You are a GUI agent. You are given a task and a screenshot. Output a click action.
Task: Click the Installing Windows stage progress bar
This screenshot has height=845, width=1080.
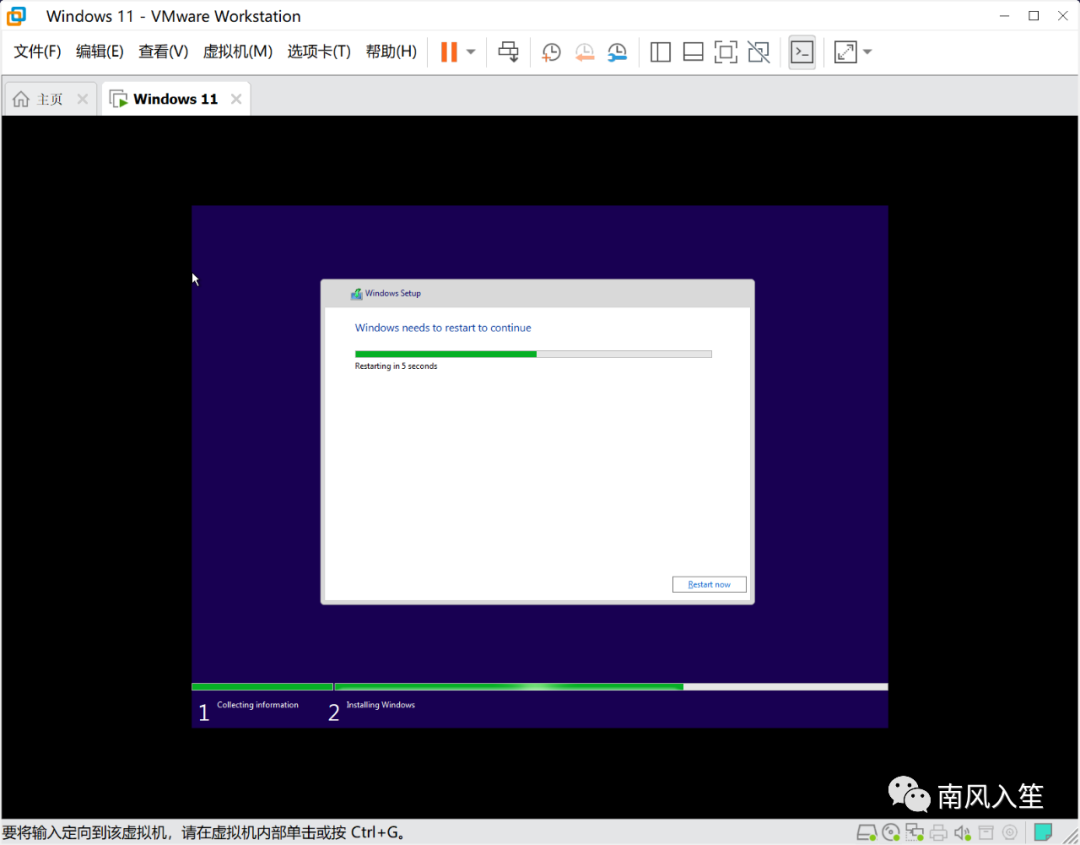point(611,687)
